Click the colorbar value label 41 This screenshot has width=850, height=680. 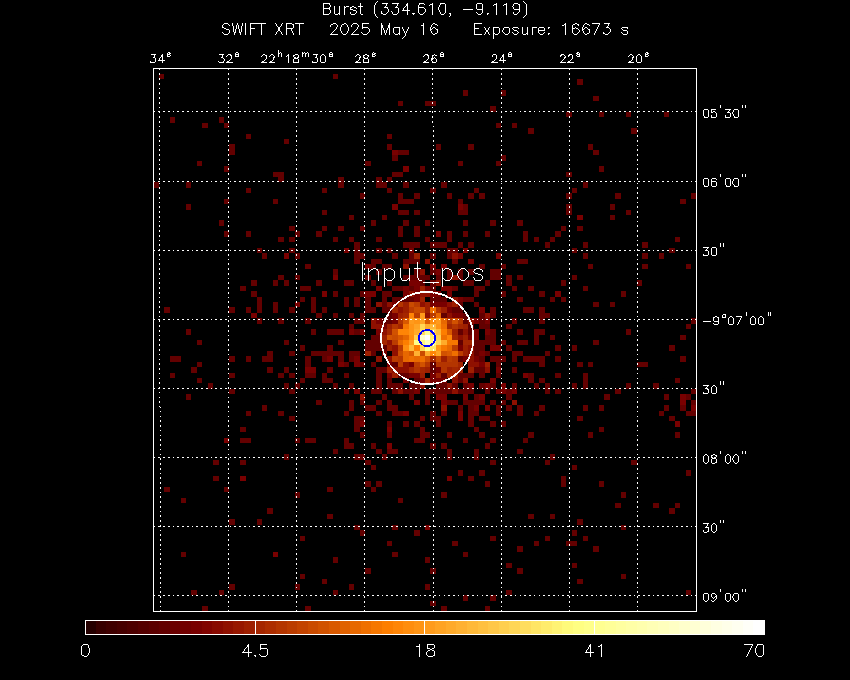(595, 652)
